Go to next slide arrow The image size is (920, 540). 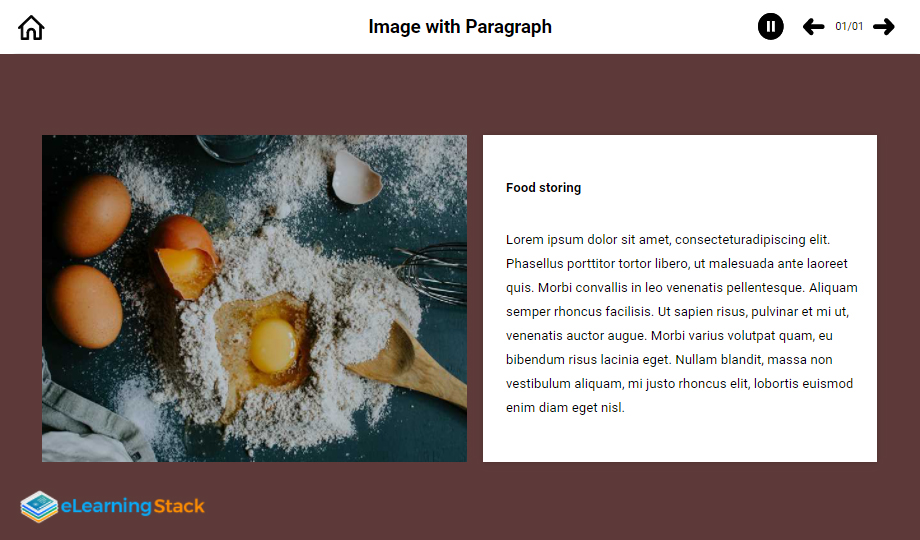coord(884,26)
